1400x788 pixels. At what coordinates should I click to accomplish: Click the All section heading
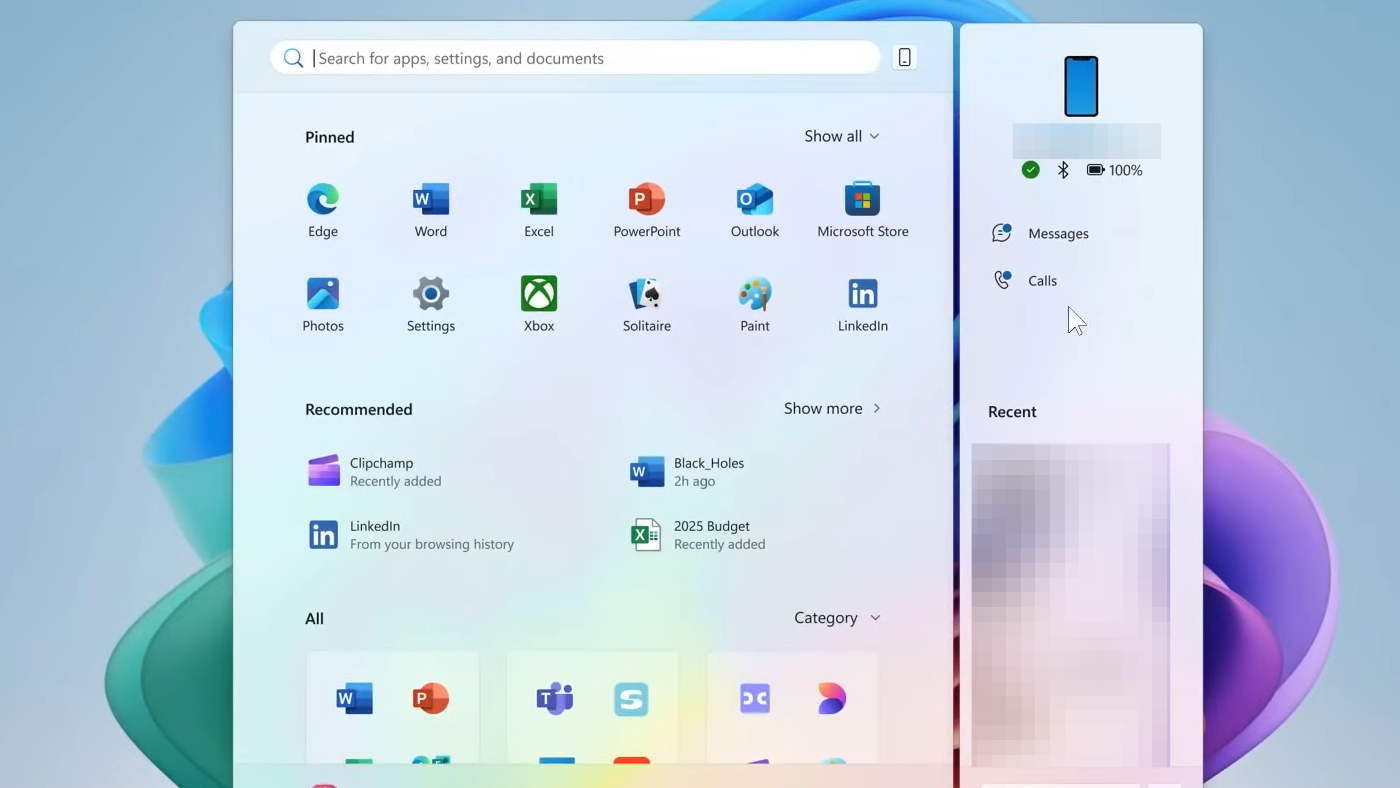[314, 618]
